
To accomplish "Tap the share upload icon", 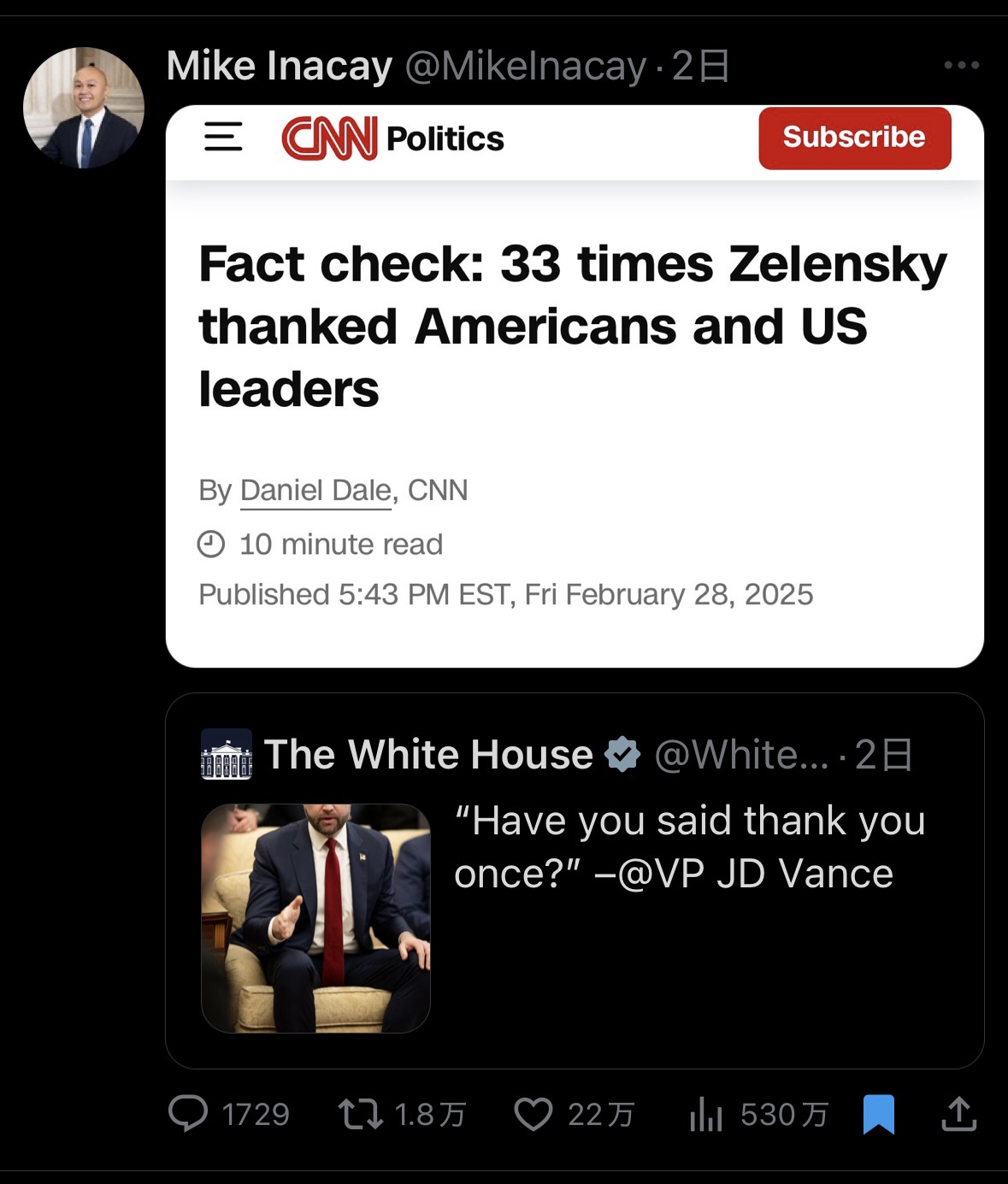I will click(x=959, y=1114).
